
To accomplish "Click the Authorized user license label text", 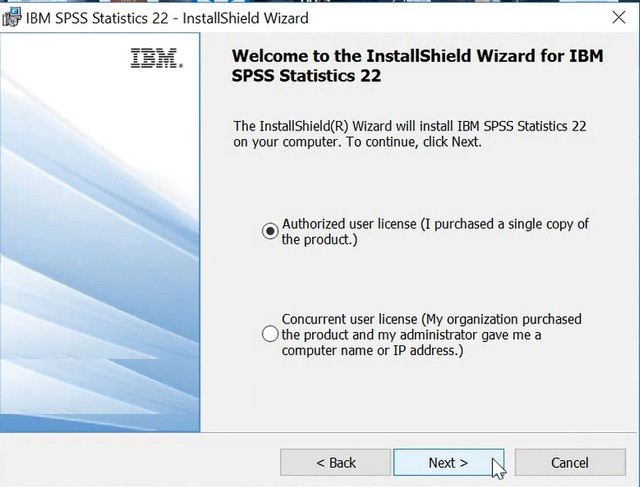I will pos(435,231).
